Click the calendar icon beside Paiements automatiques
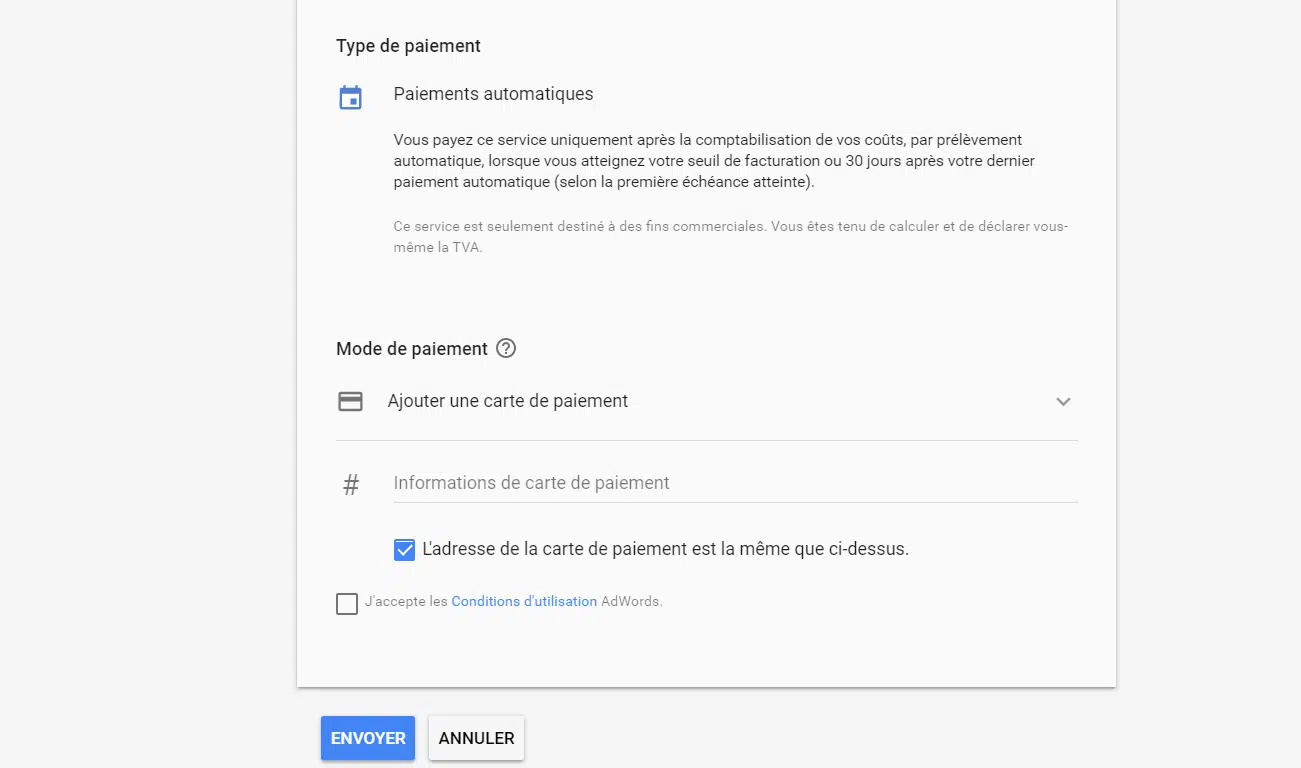Screen dimensions: 1301x768 click(350, 97)
